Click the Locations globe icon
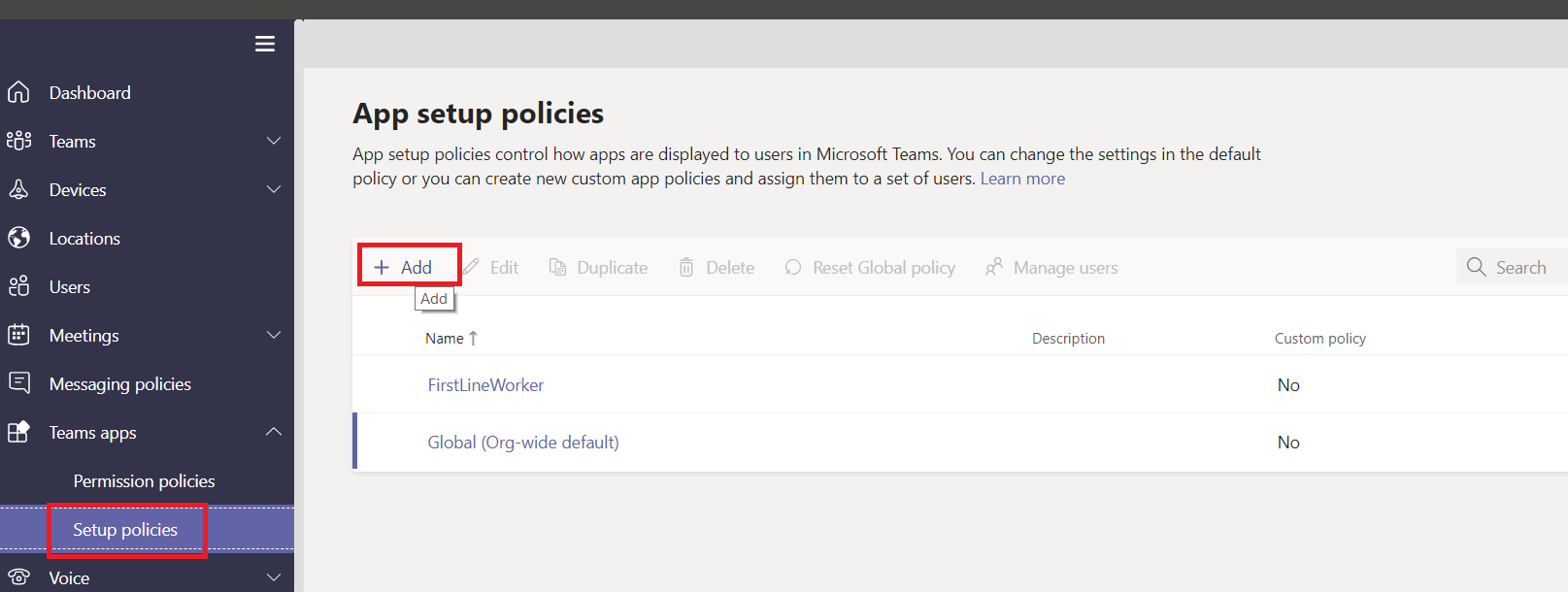Image resolution: width=1568 pixels, height=592 pixels. [x=18, y=238]
